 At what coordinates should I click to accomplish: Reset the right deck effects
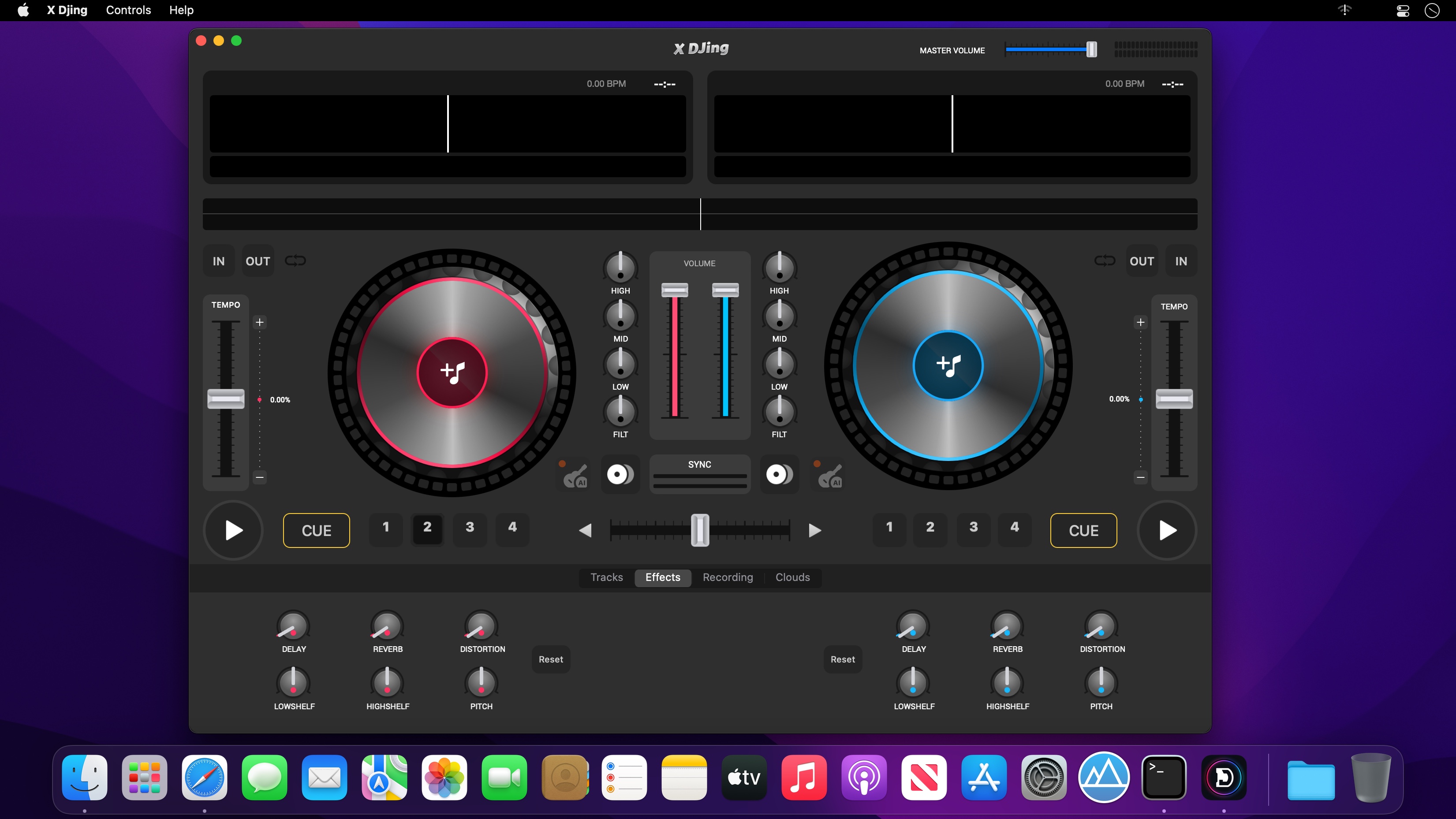843,659
